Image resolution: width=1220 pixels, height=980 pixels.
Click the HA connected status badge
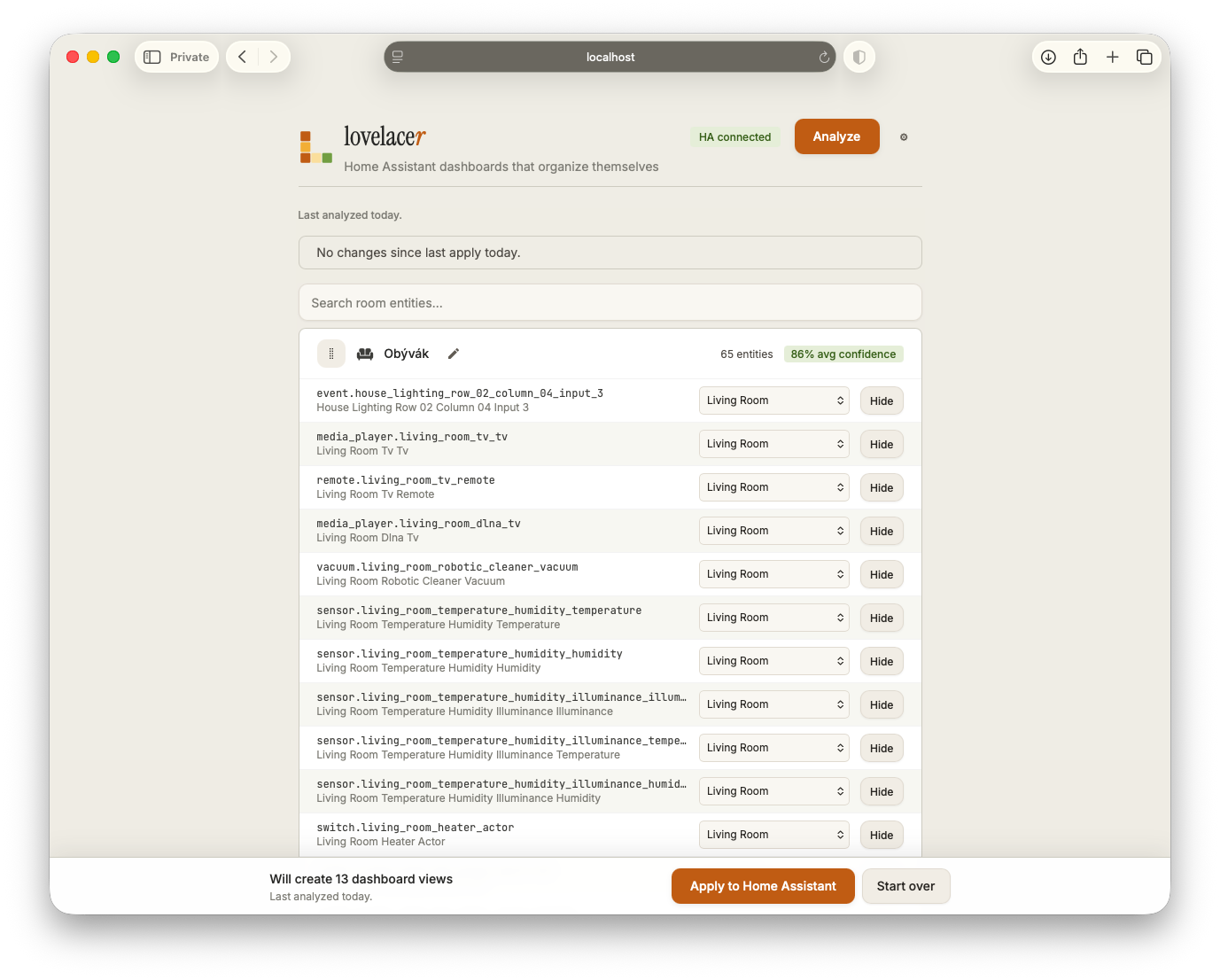point(734,137)
